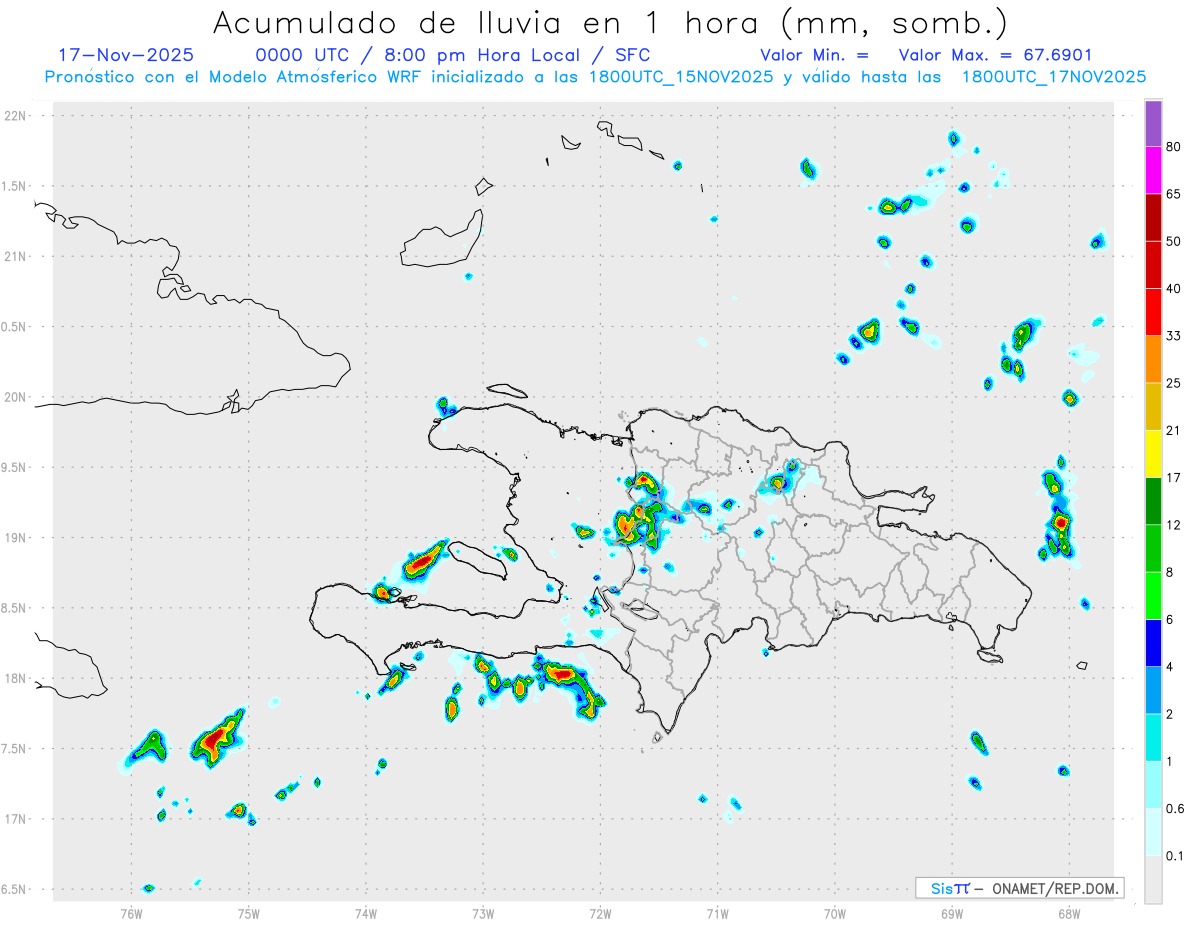This screenshot has width=1200, height=927.
Task: Click the '22N' latitude axis label
Action: coord(15,116)
